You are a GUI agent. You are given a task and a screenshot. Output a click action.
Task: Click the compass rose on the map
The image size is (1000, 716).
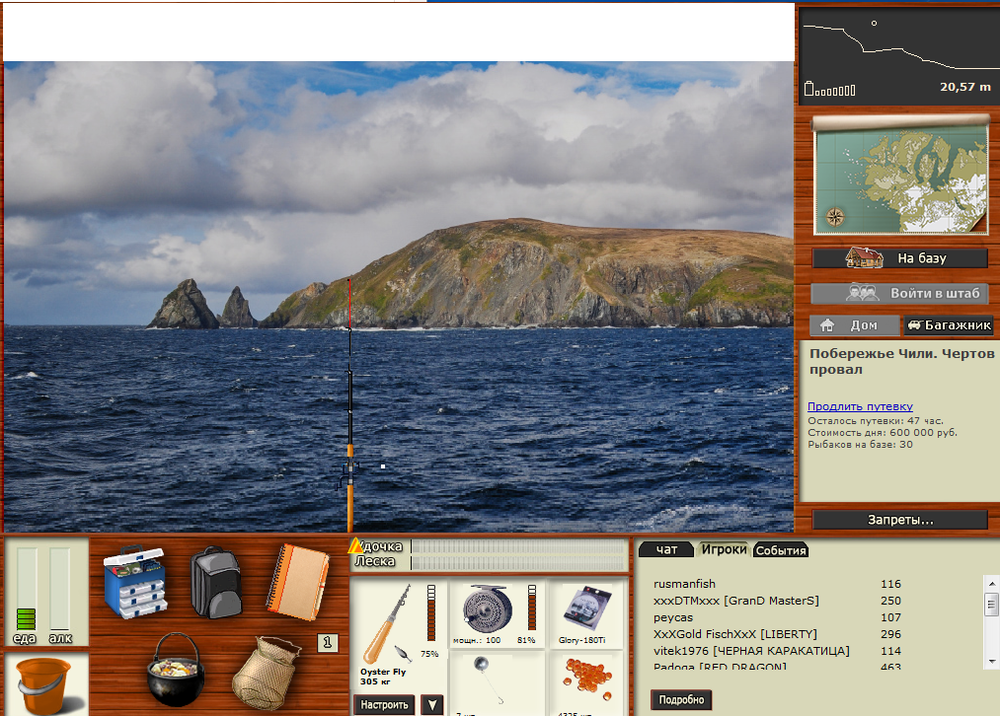click(x=835, y=217)
